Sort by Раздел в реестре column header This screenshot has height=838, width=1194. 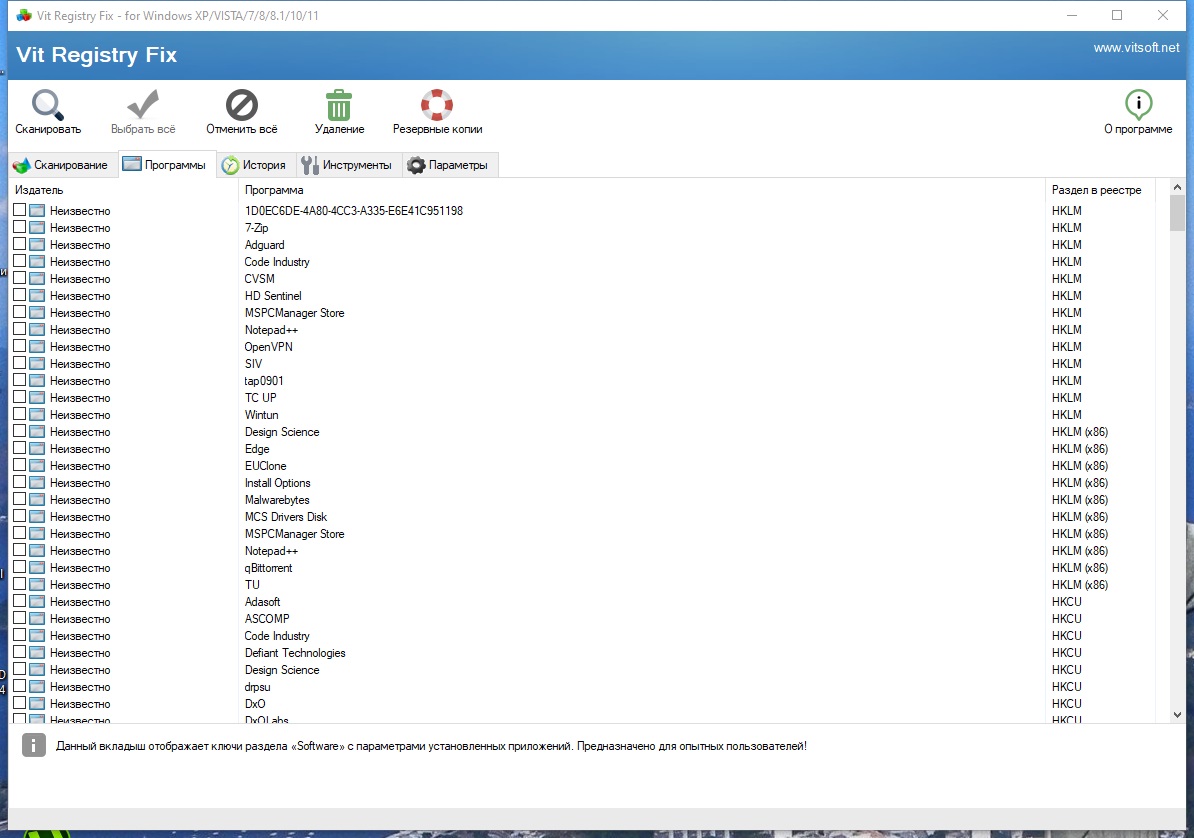tap(1097, 190)
